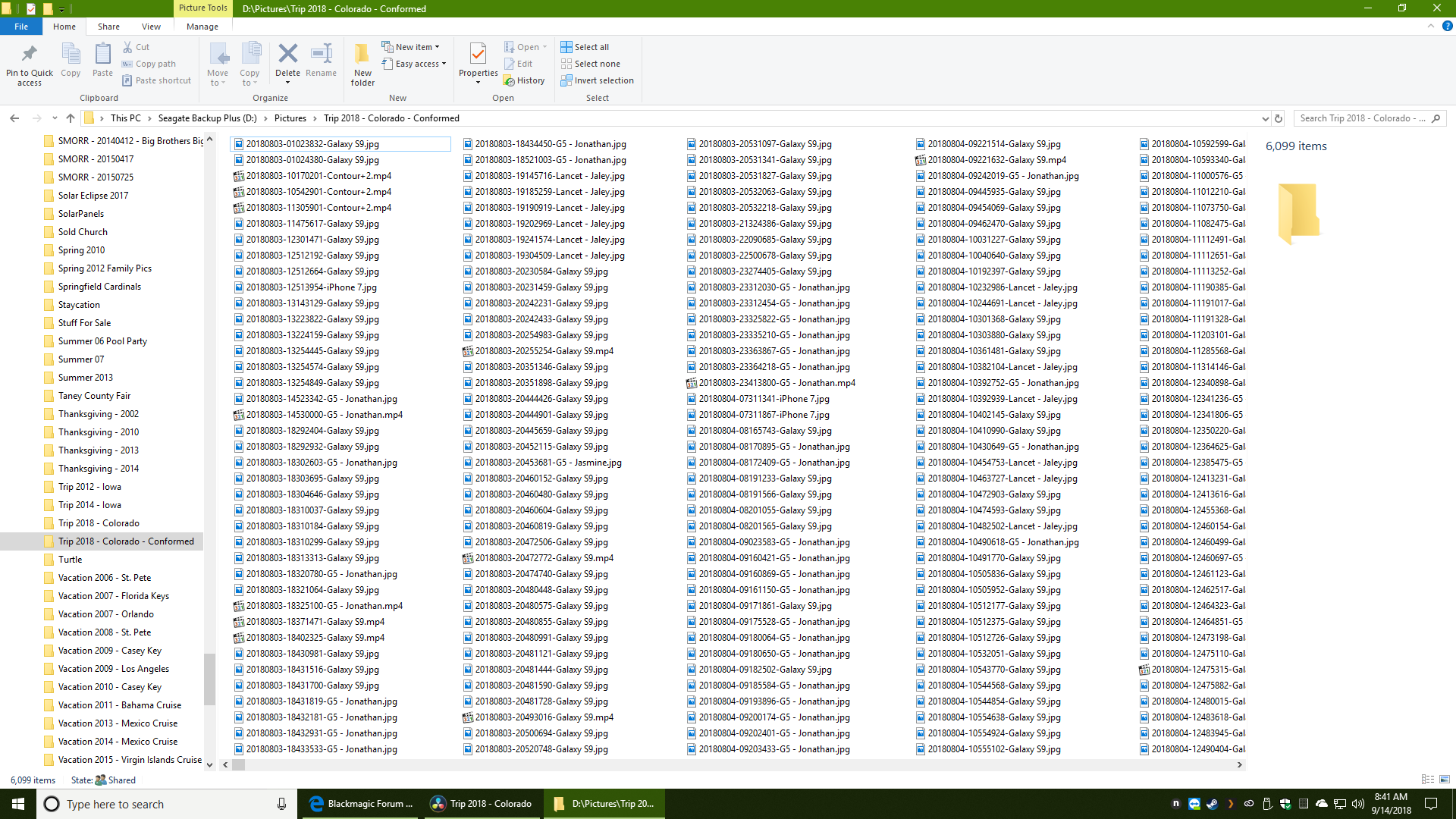This screenshot has height=819, width=1456.
Task: Click Select none in ribbon
Action: point(591,64)
